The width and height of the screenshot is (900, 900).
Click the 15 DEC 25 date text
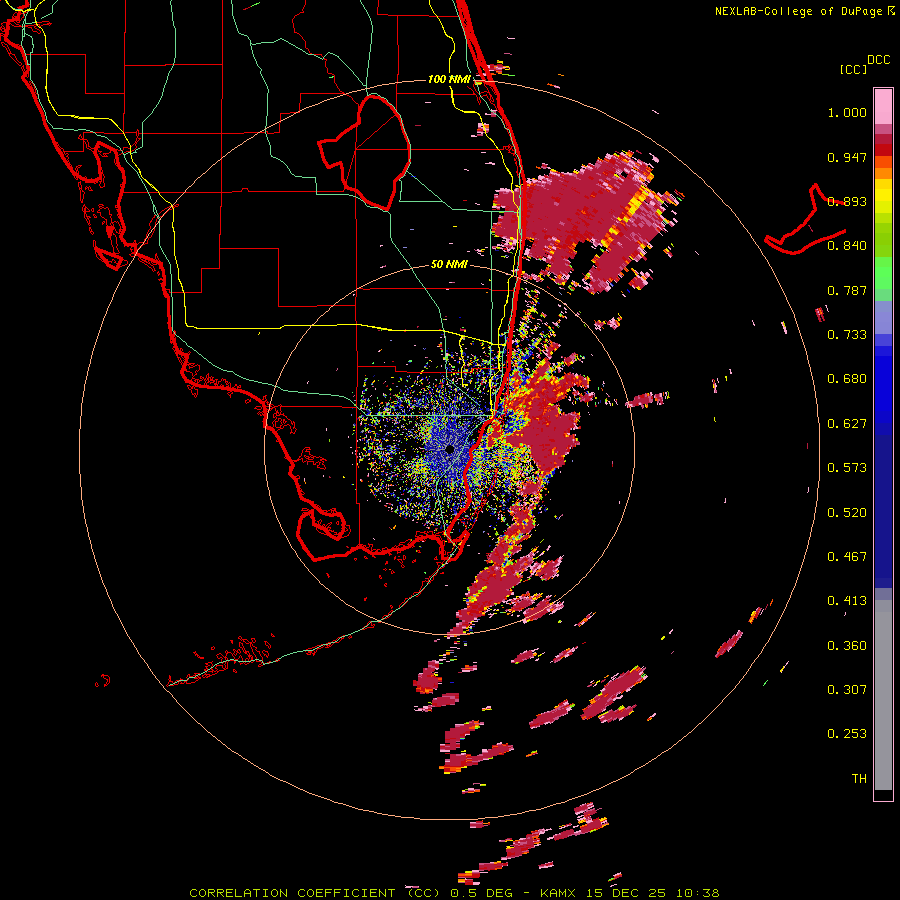[x=626, y=893]
